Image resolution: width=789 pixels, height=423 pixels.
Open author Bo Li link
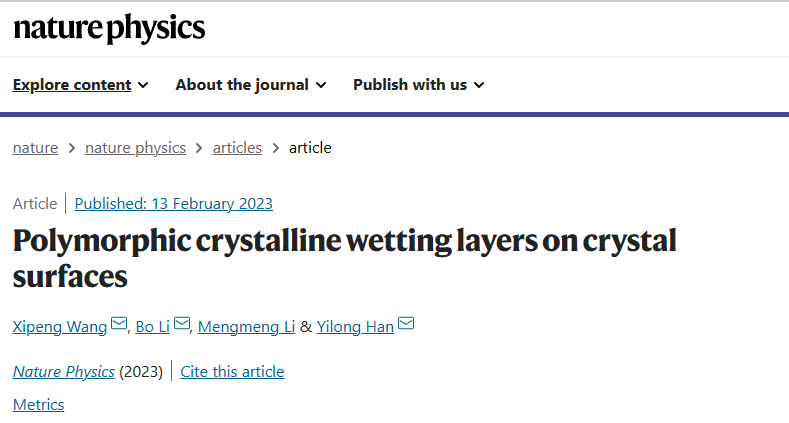152,327
